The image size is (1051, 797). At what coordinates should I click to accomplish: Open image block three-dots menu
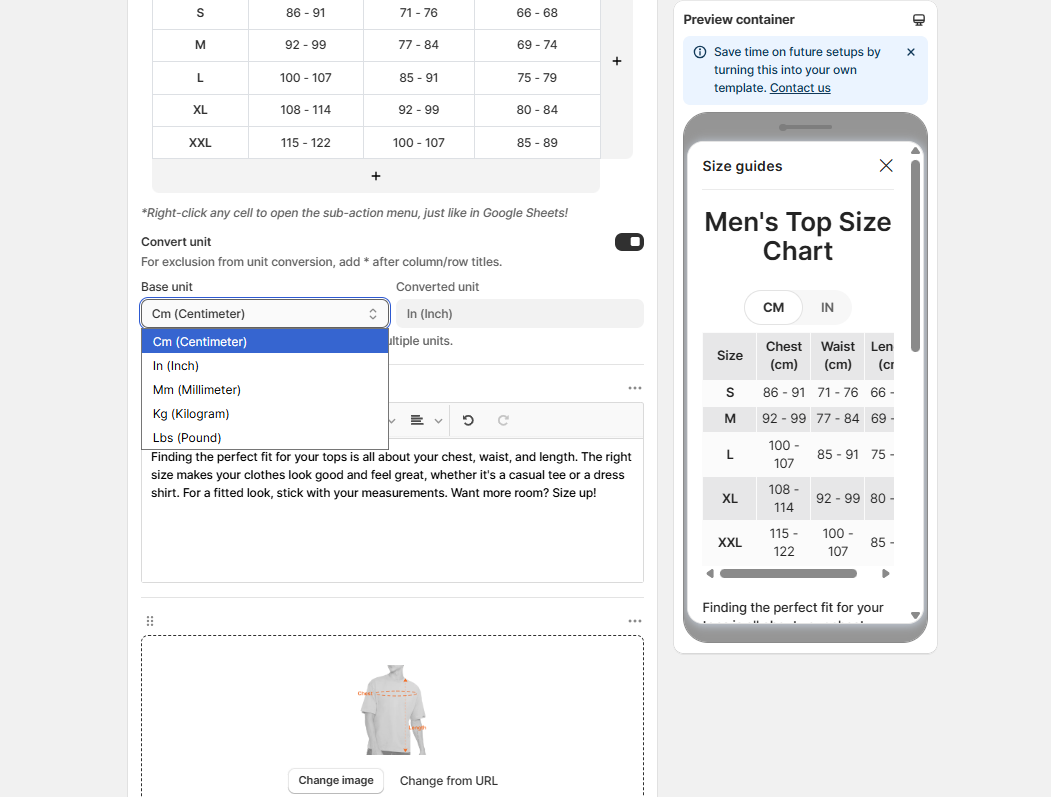pos(635,621)
